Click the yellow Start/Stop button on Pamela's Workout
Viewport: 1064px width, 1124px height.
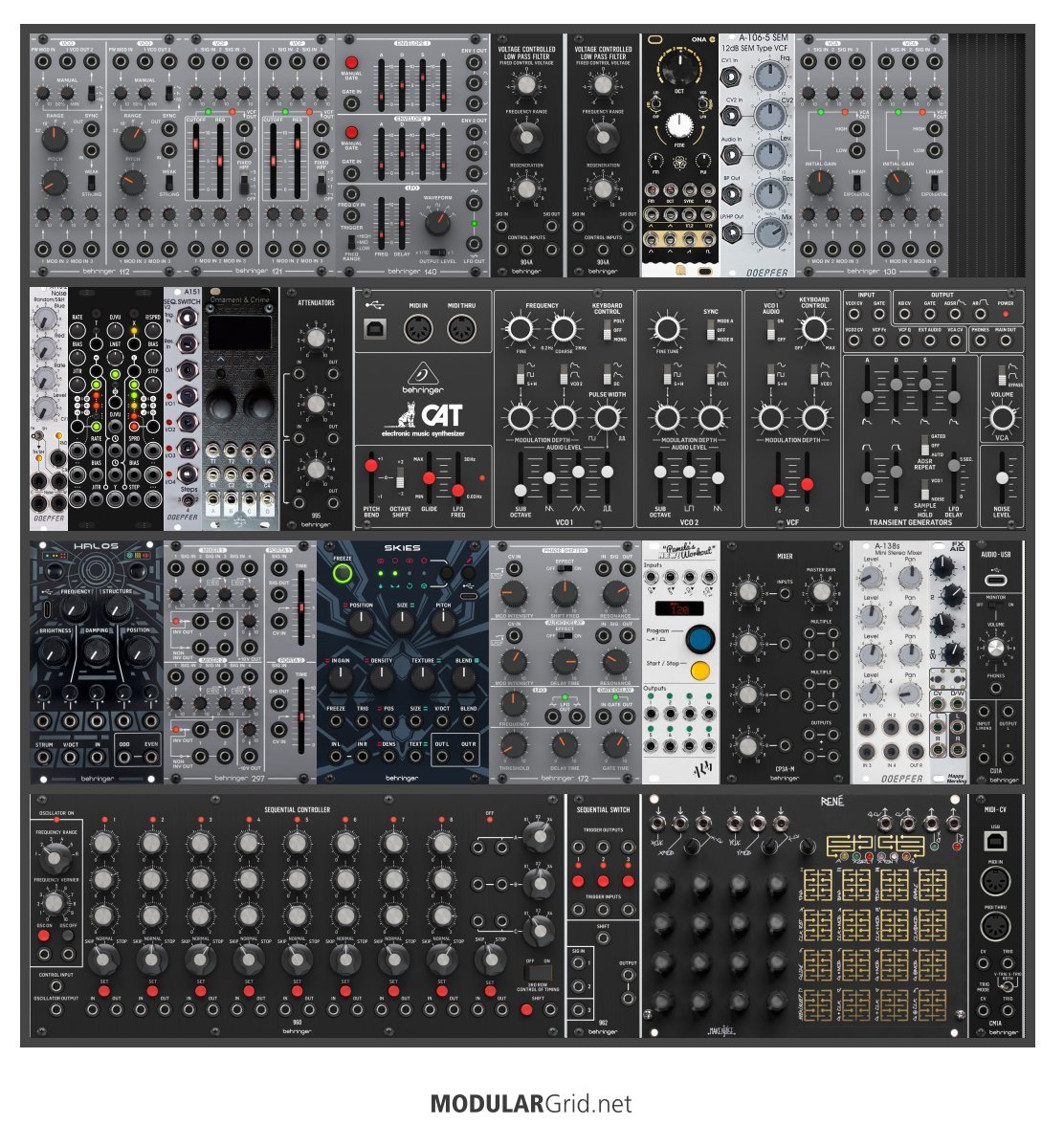(699, 671)
